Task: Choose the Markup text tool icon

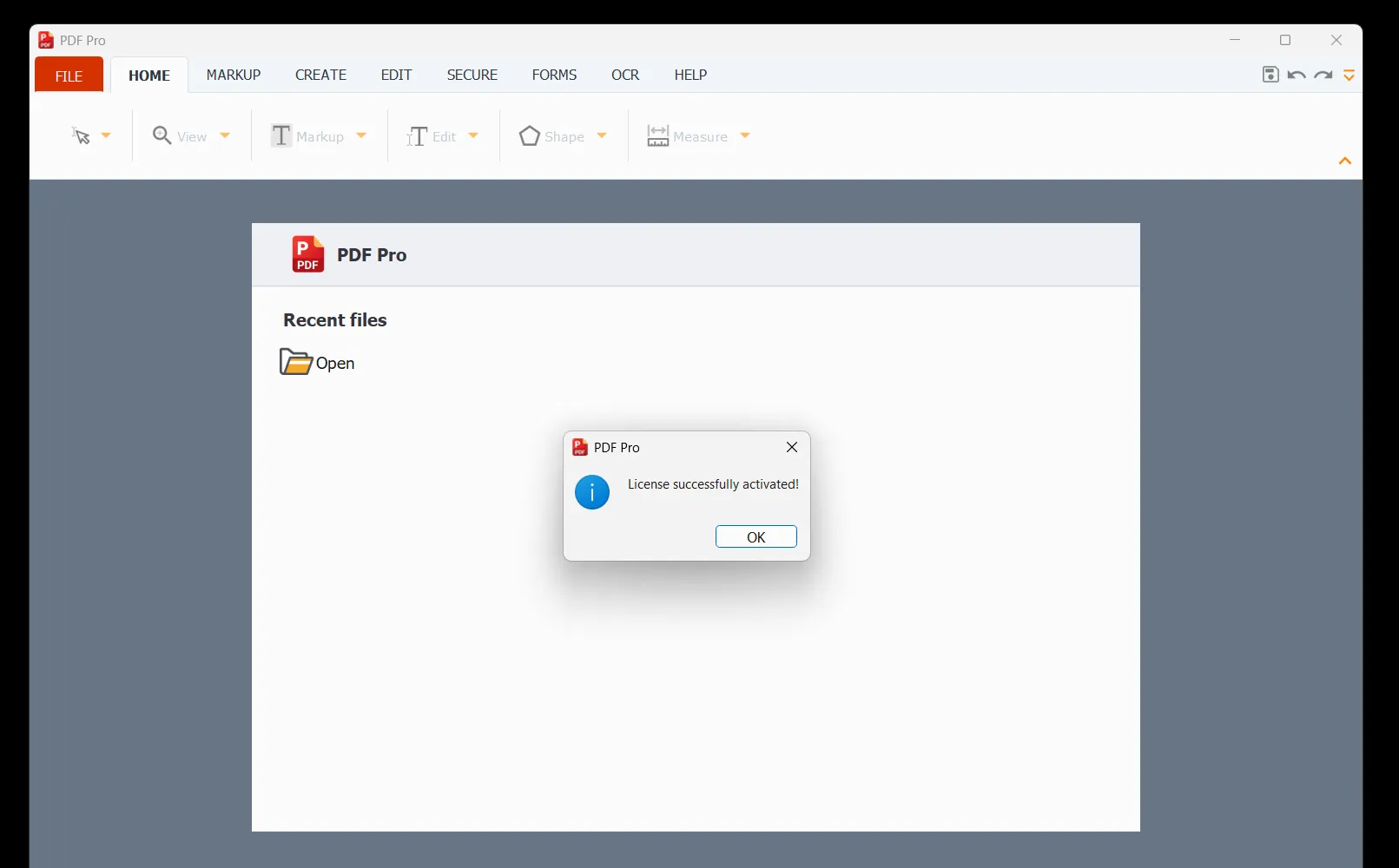Action: point(280,136)
